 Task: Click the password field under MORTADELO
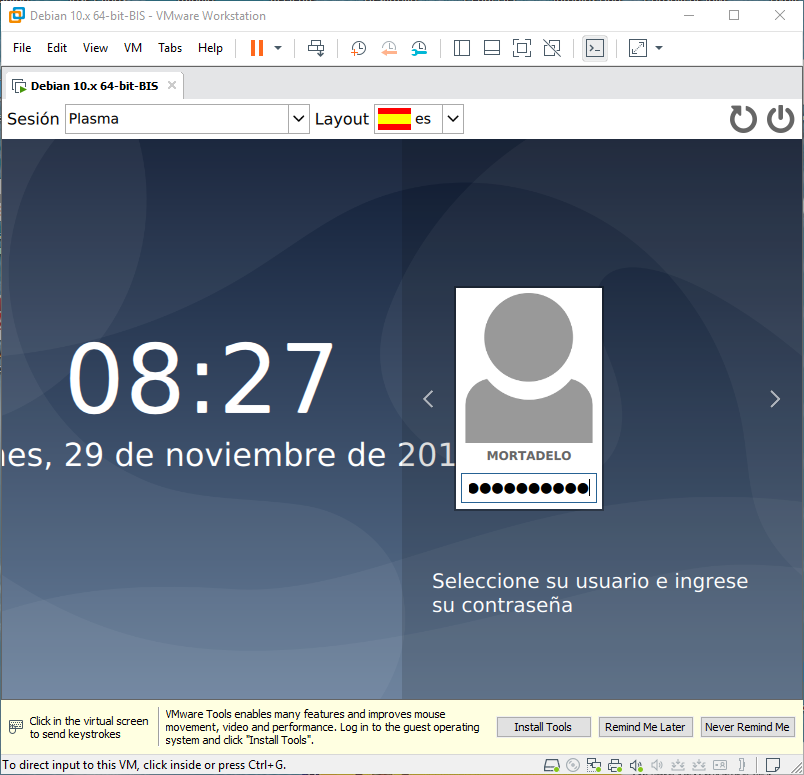pos(529,488)
